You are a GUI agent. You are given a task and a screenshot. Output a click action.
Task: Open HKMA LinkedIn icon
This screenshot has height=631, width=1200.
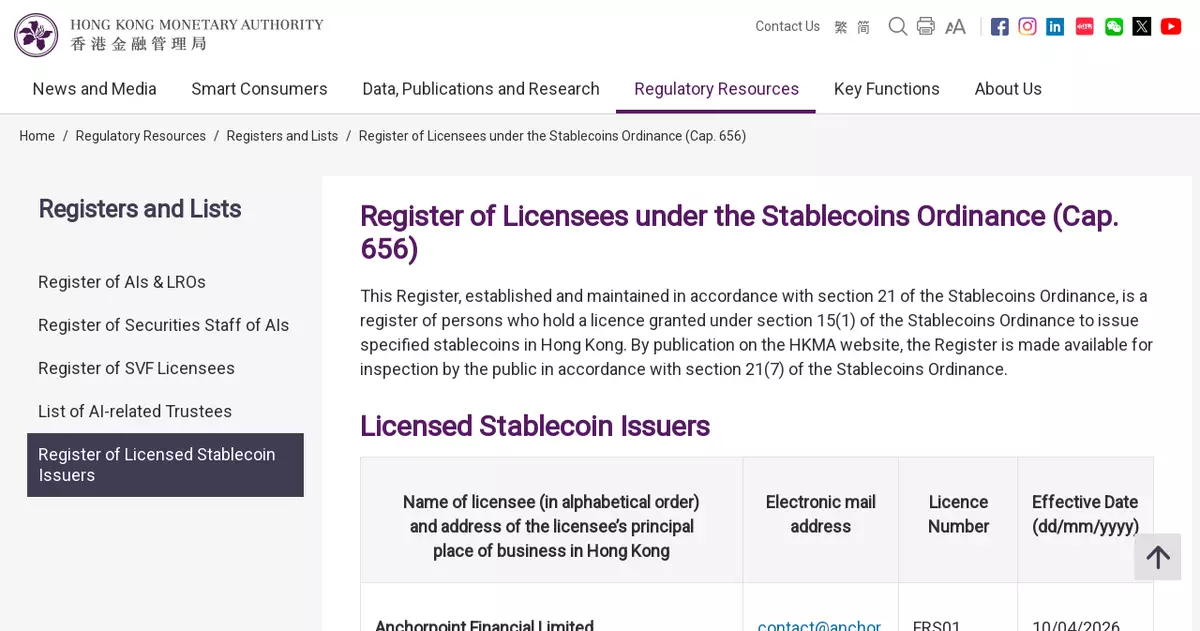click(1055, 27)
